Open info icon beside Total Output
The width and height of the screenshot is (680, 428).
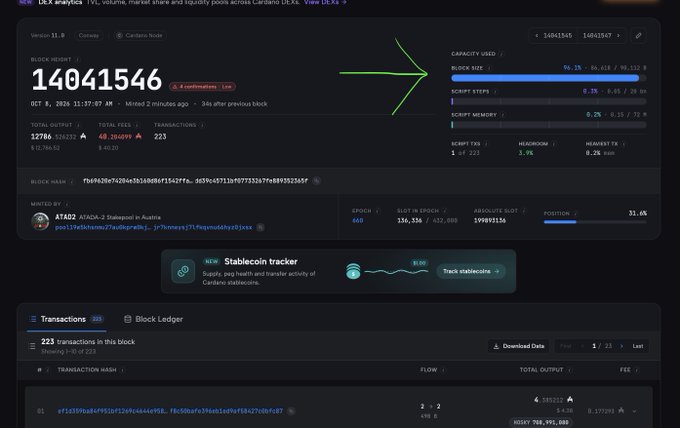coord(78,125)
